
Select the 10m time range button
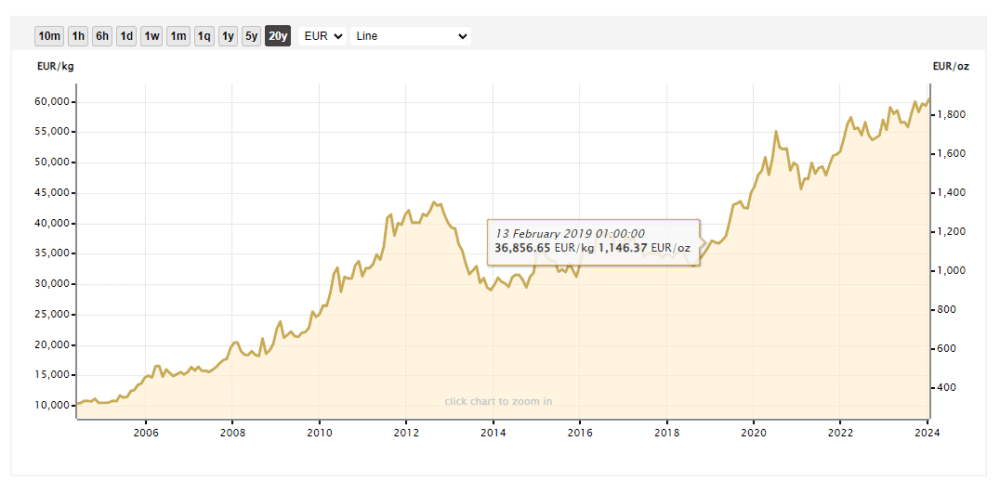coord(49,36)
